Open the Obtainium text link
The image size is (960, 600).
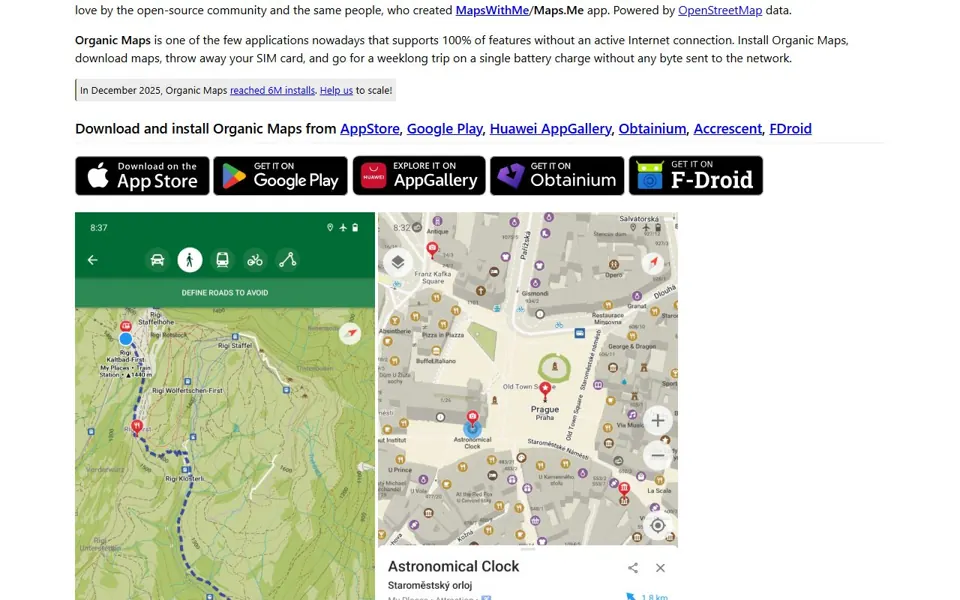click(x=652, y=129)
